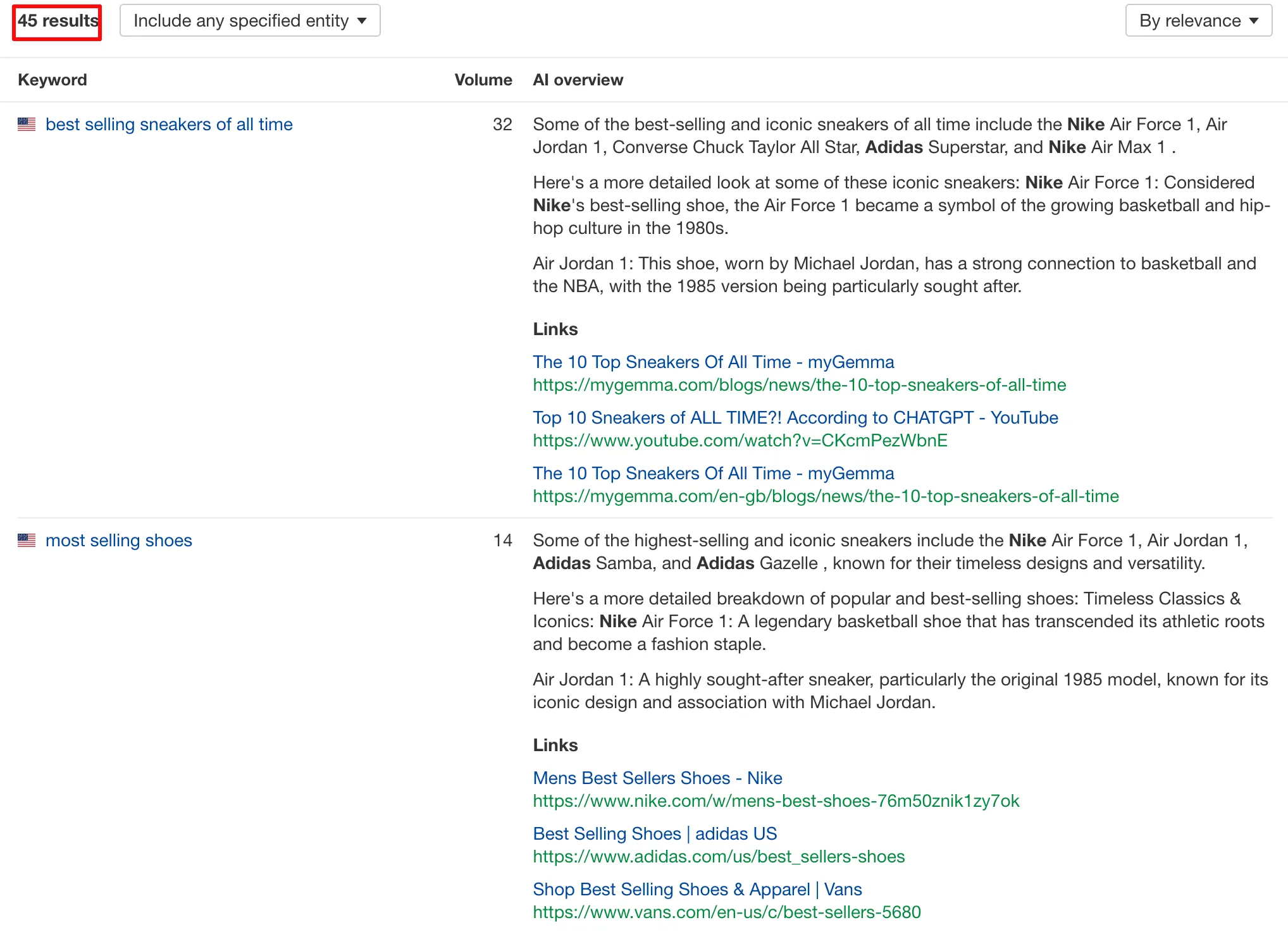This screenshot has width=1288, height=932.
Task: Open the 'Include any specified entity' dropdown
Action: pos(250,21)
